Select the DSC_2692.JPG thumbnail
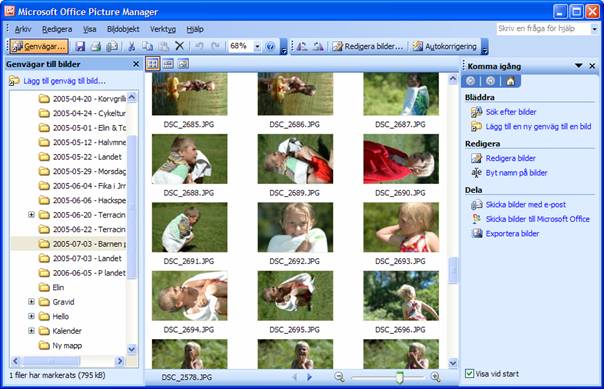This screenshot has height=389, width=604. pos(295,227)
